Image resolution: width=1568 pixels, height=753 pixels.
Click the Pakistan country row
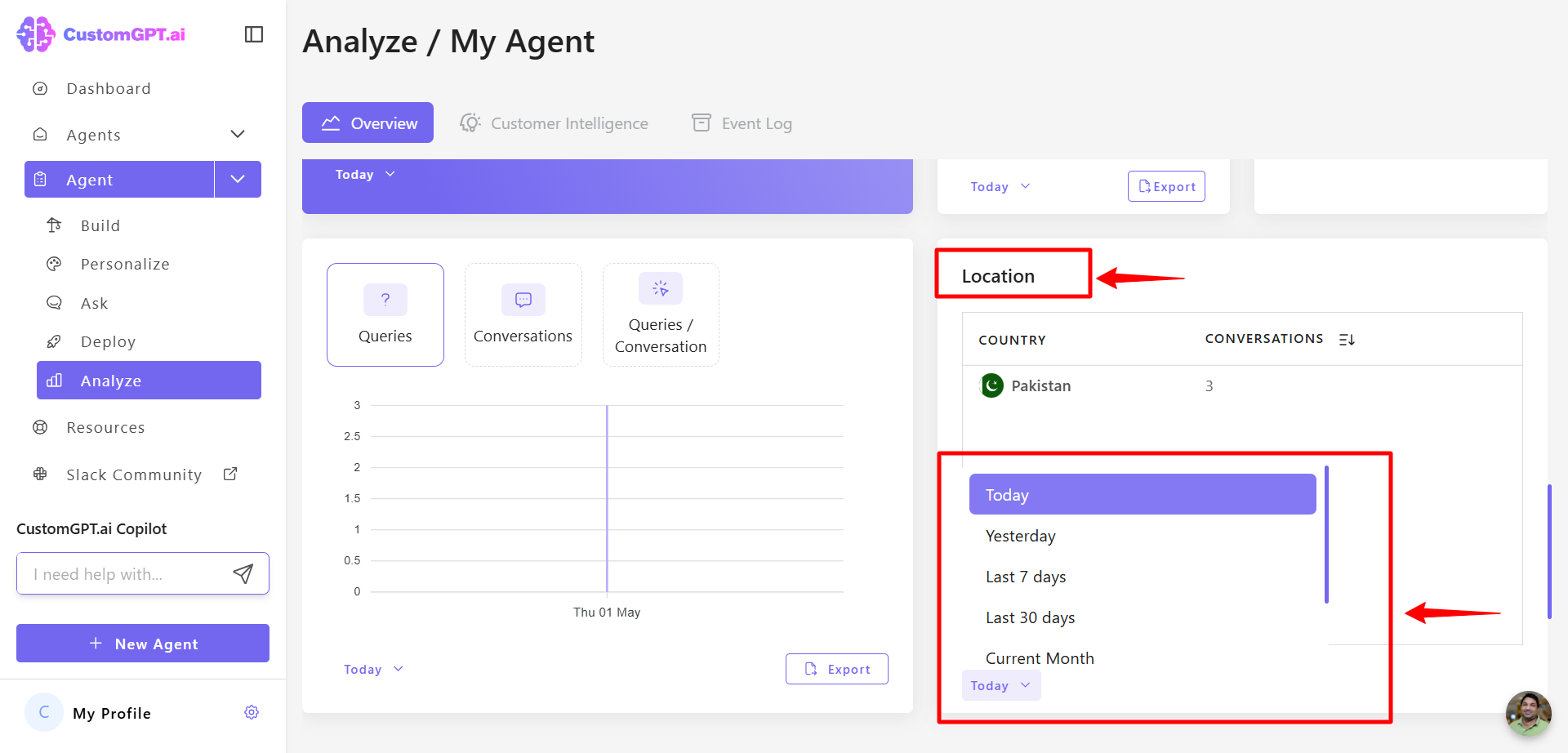pos(1242,385)
